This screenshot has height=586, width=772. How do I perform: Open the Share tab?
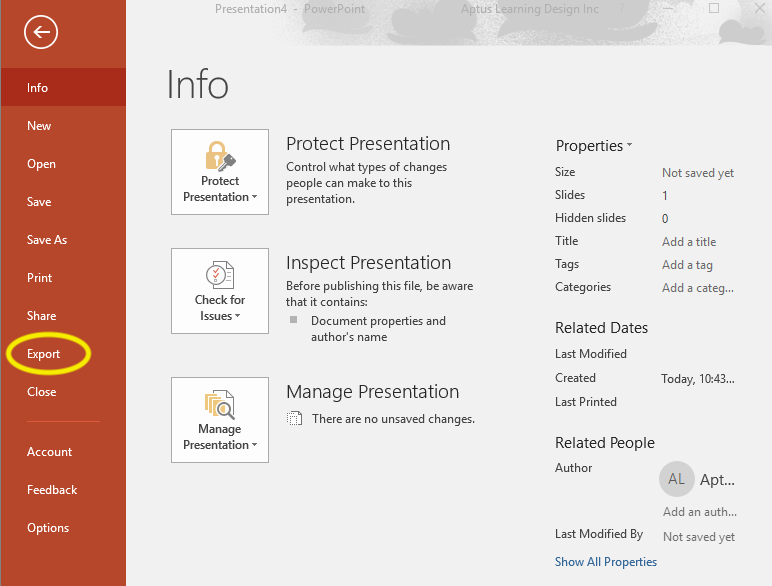point(63,316)
